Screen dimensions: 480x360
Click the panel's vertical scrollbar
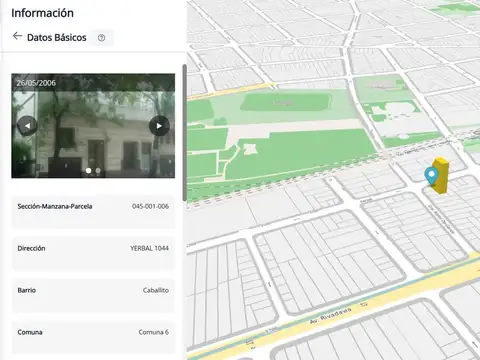184,133
